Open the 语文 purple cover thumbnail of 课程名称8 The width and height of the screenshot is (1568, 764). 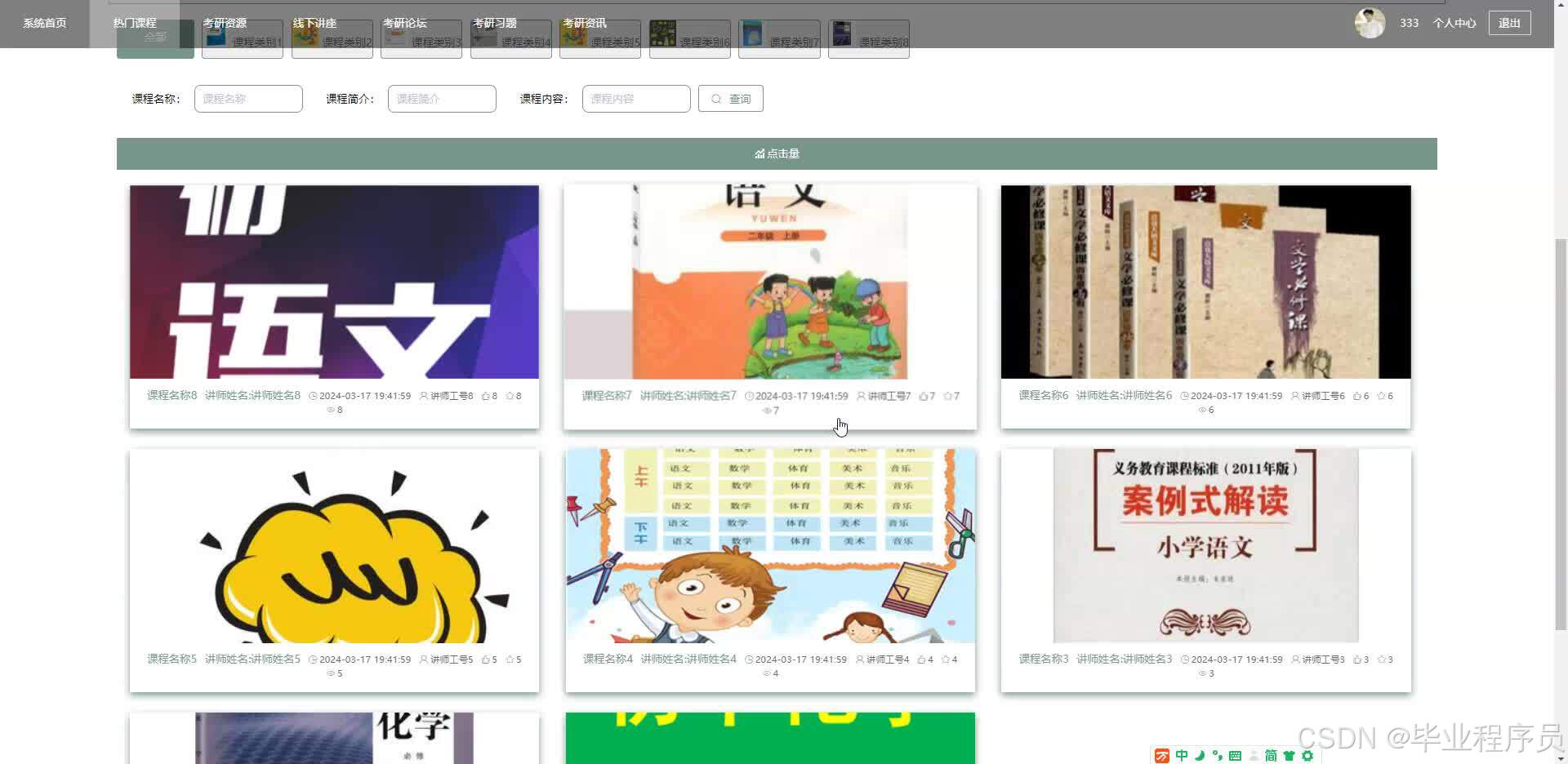point(334,282)
